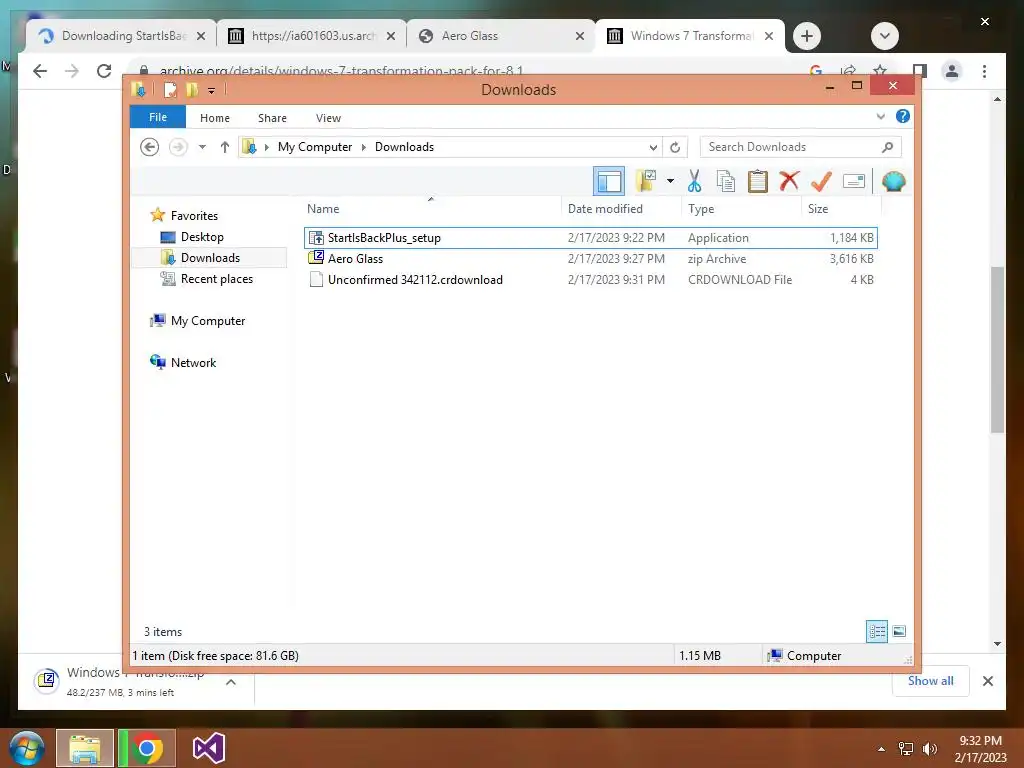The image size is (1024, 768).
Task: Expand download item options chevron
Action: [231, 682]
